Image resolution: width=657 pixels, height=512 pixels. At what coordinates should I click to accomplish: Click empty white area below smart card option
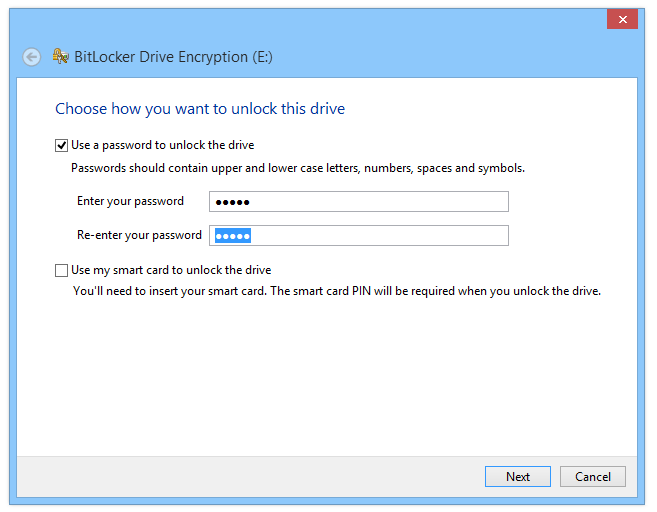click(327, 377)
